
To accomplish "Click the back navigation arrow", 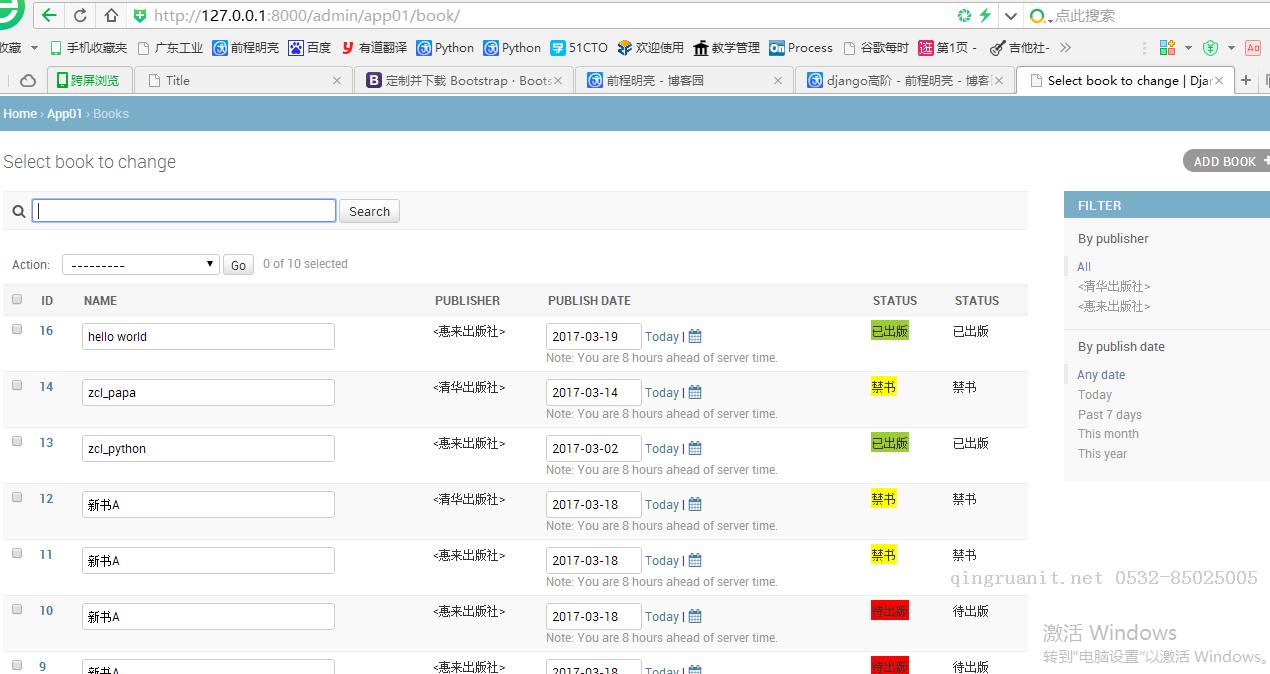I will [48, 15].
